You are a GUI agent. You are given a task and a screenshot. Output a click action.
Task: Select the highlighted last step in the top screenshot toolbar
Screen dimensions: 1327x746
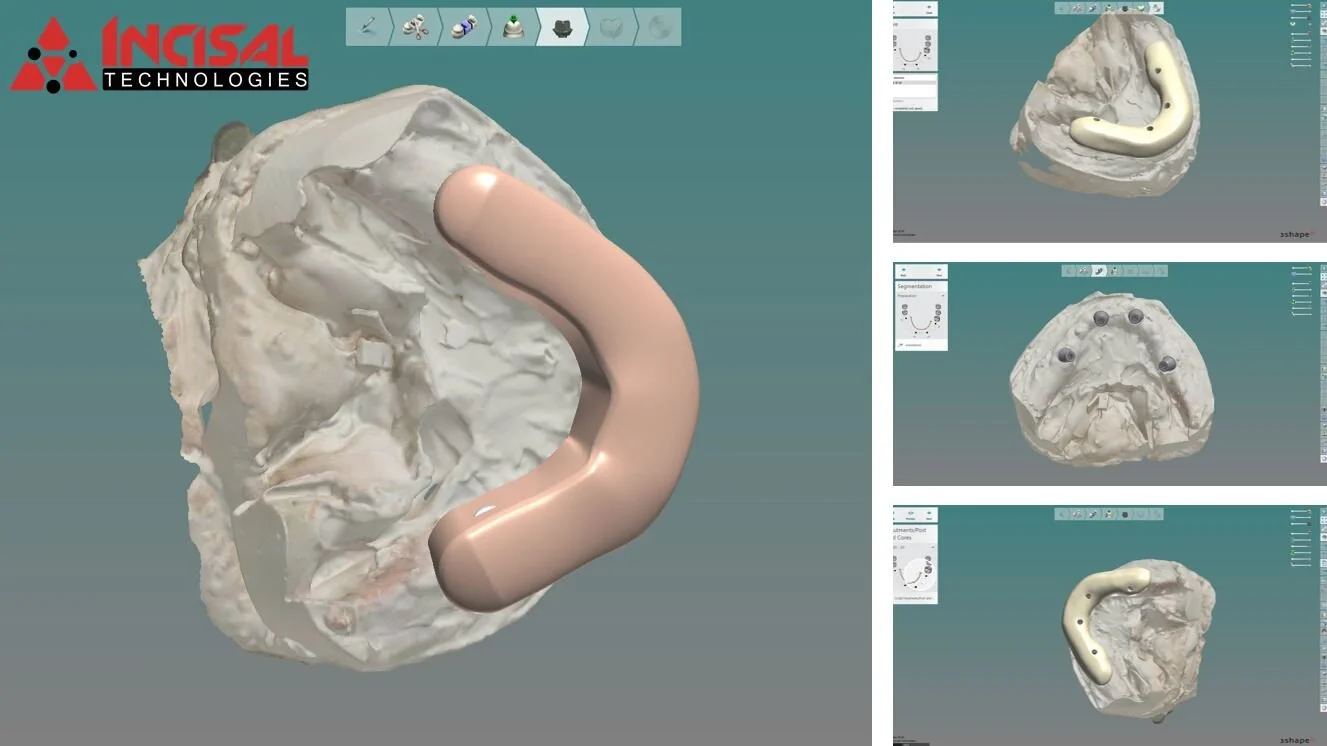click(1156, 8)
